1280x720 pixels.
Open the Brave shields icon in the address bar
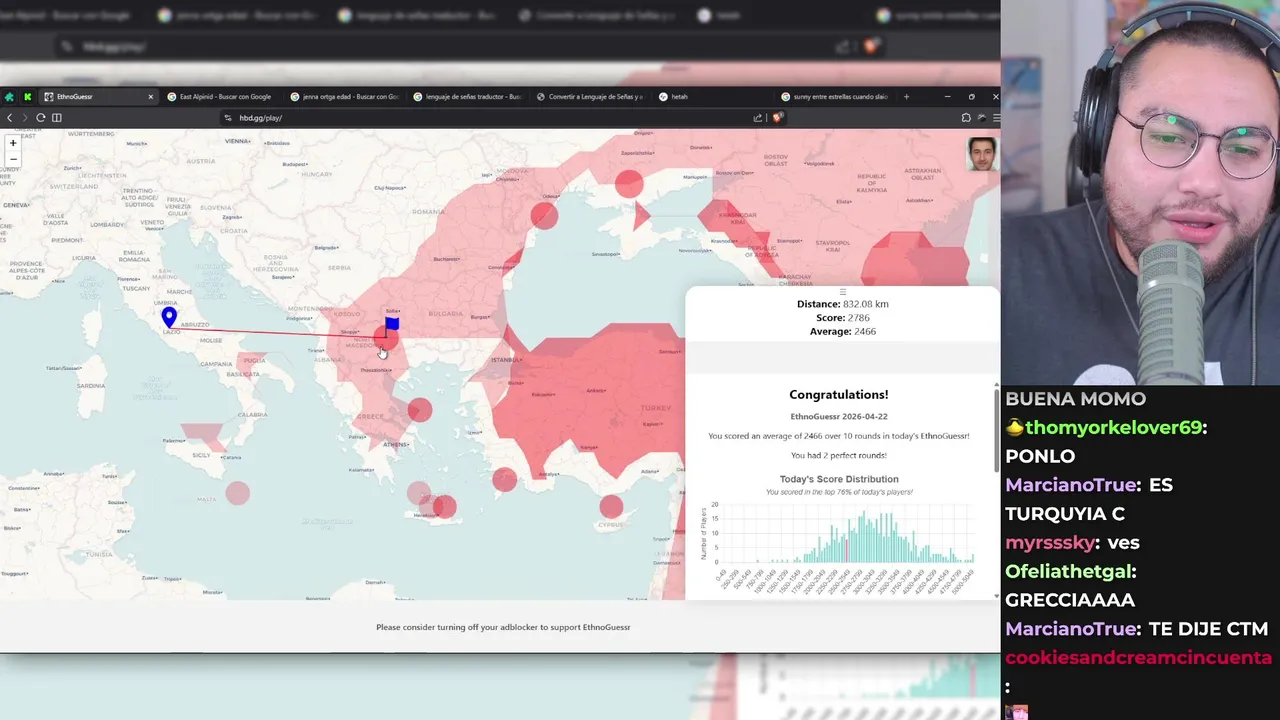coord(776,118)
